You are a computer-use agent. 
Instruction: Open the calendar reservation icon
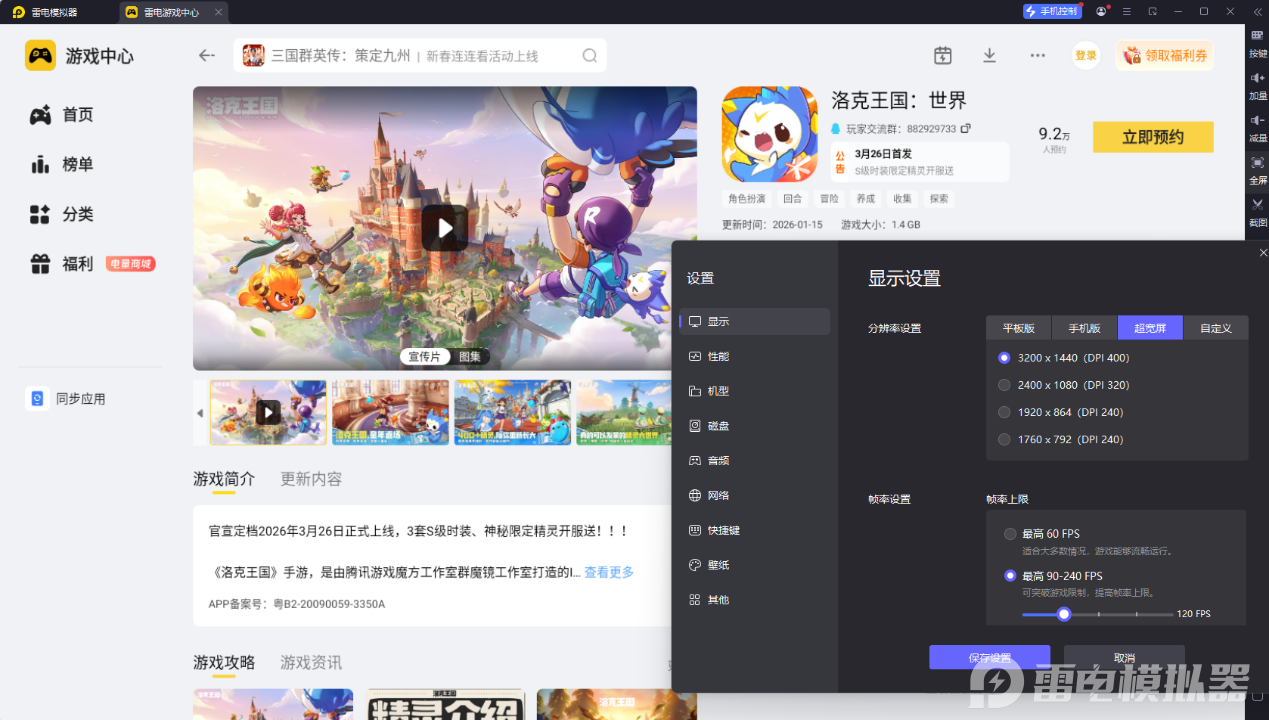point(942,56)
